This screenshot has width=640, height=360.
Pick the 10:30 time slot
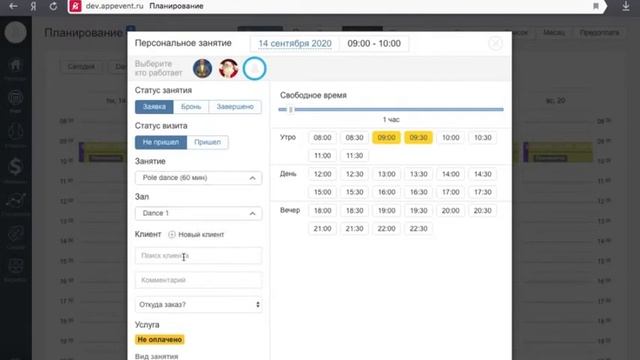[x=482, y=138]
